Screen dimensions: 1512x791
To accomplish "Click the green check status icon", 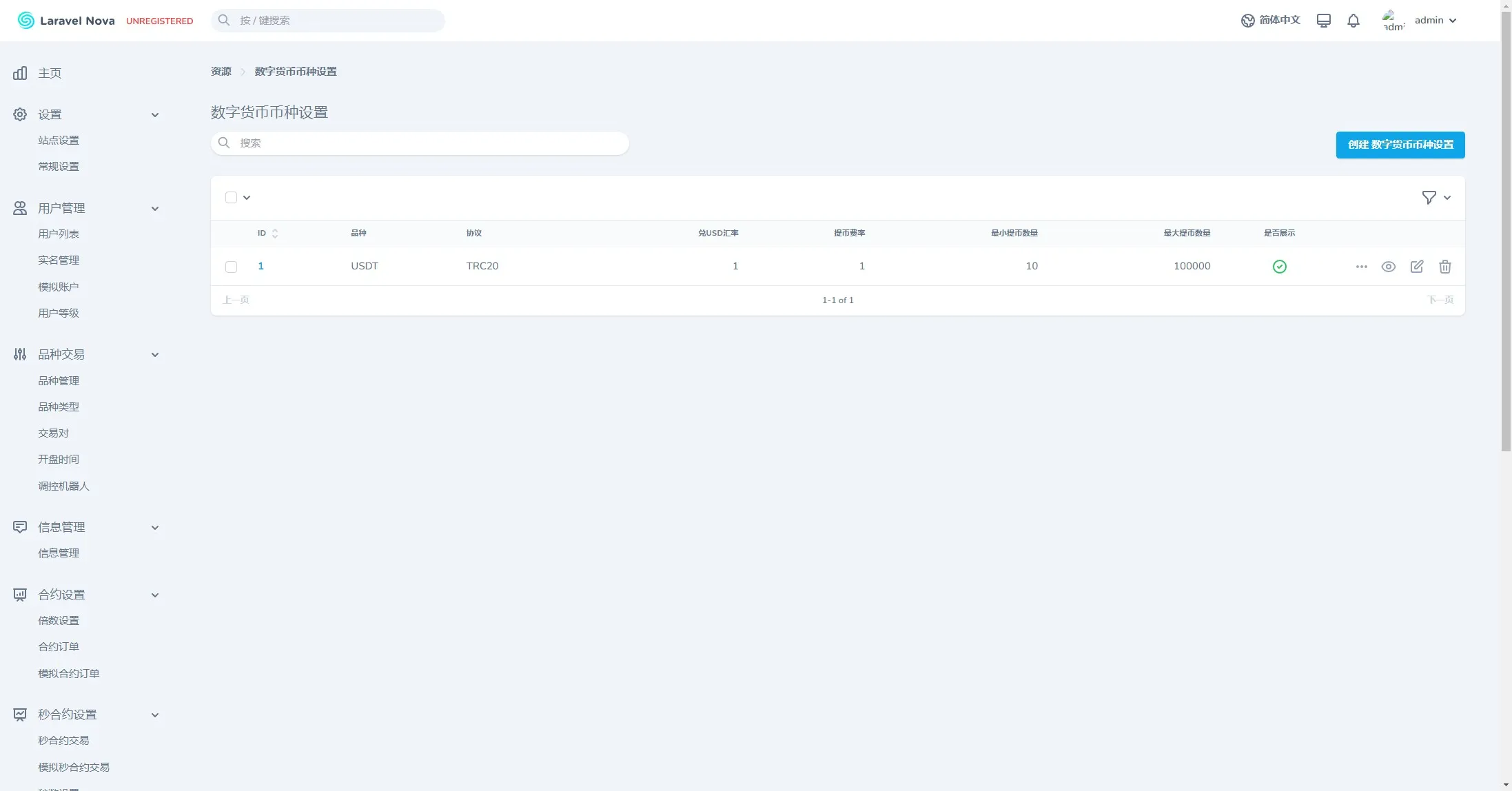I will click(1279, 267).
